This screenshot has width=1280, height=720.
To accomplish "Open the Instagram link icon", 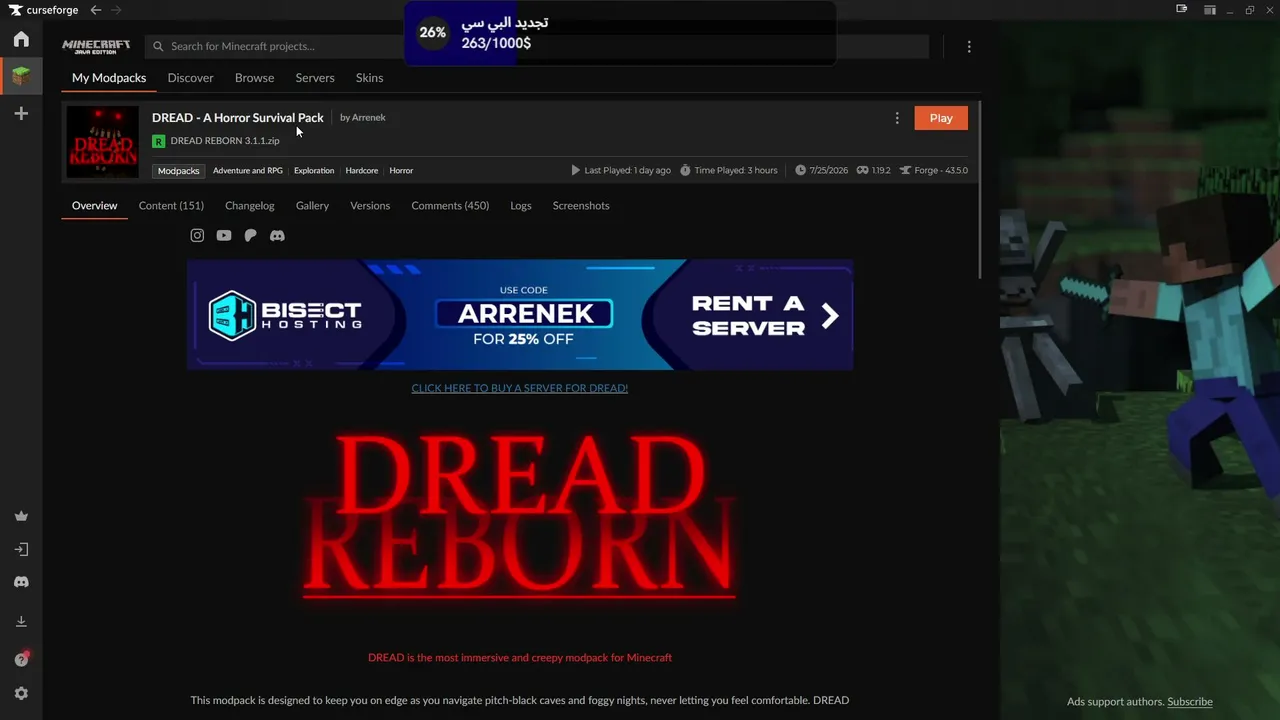I will pyautogui.click(x=197, y=236).
